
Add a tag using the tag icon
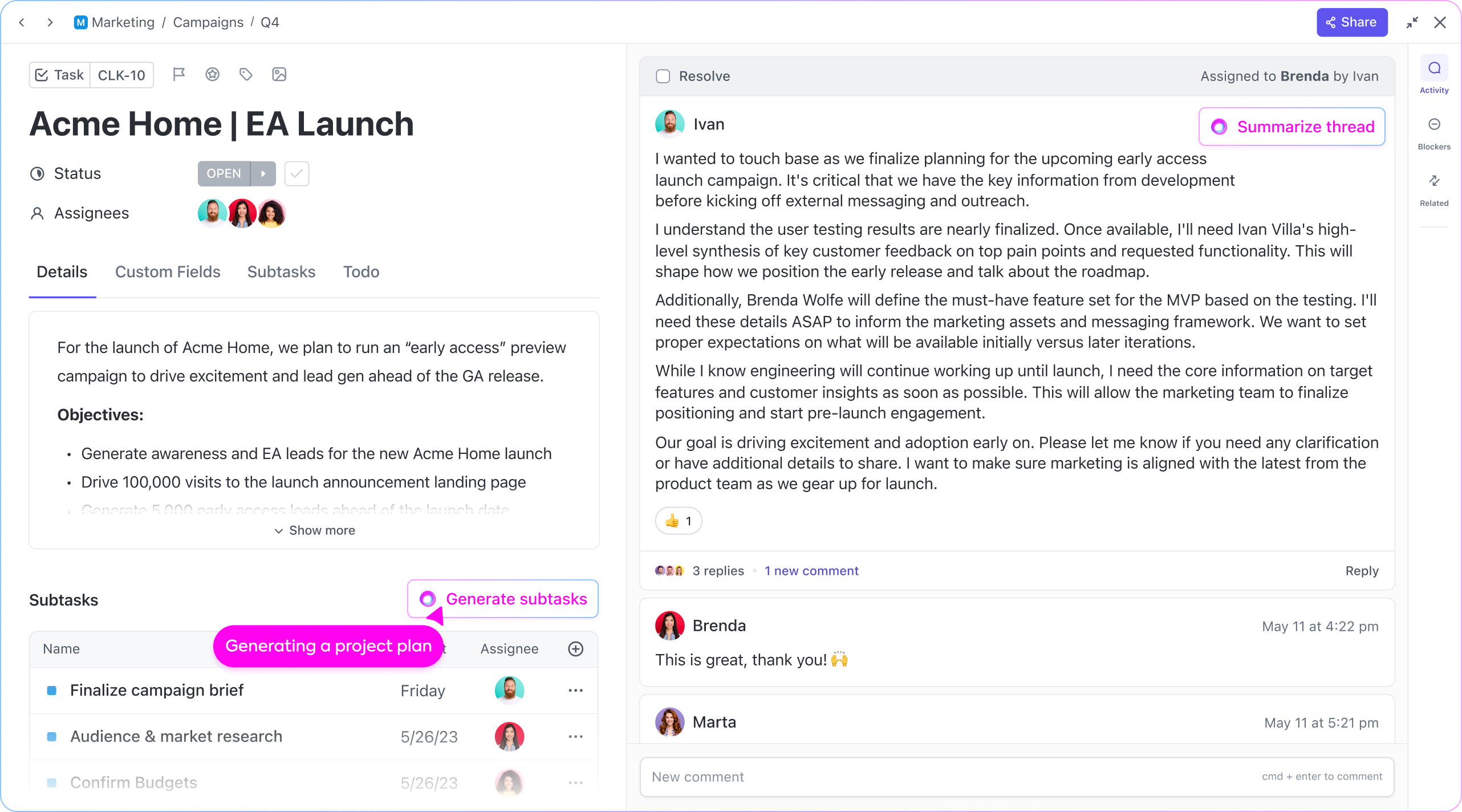[x=246, y=74]
